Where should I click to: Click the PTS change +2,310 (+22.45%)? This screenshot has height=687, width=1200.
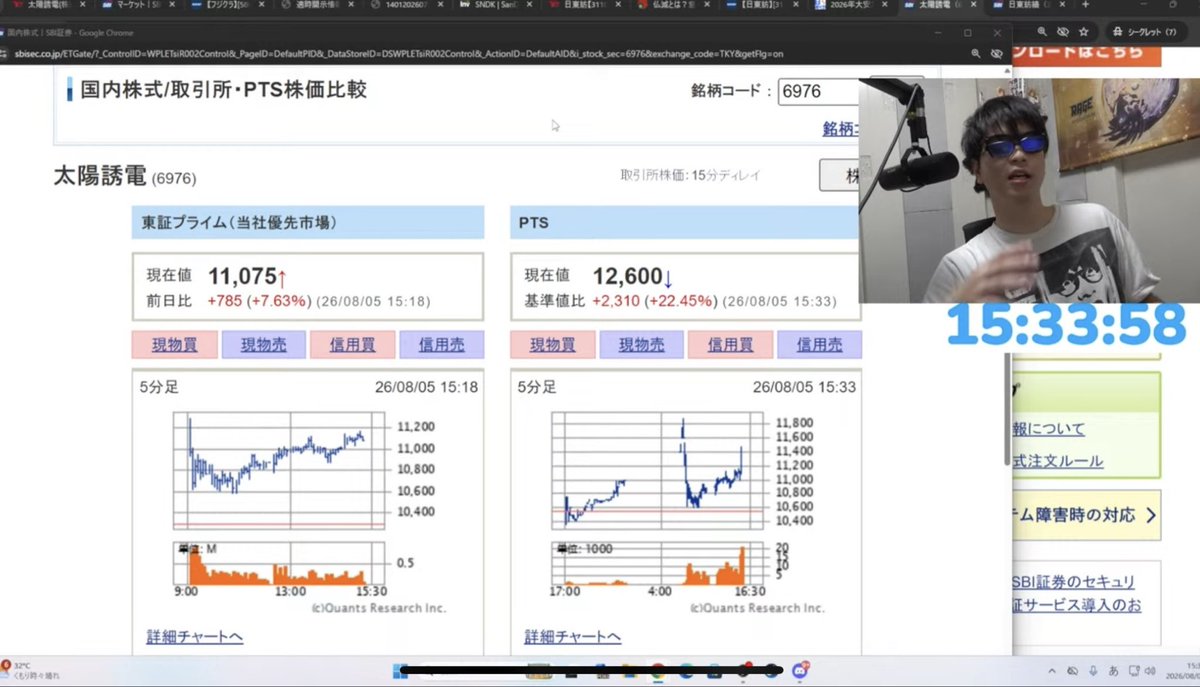coord(655,301)
